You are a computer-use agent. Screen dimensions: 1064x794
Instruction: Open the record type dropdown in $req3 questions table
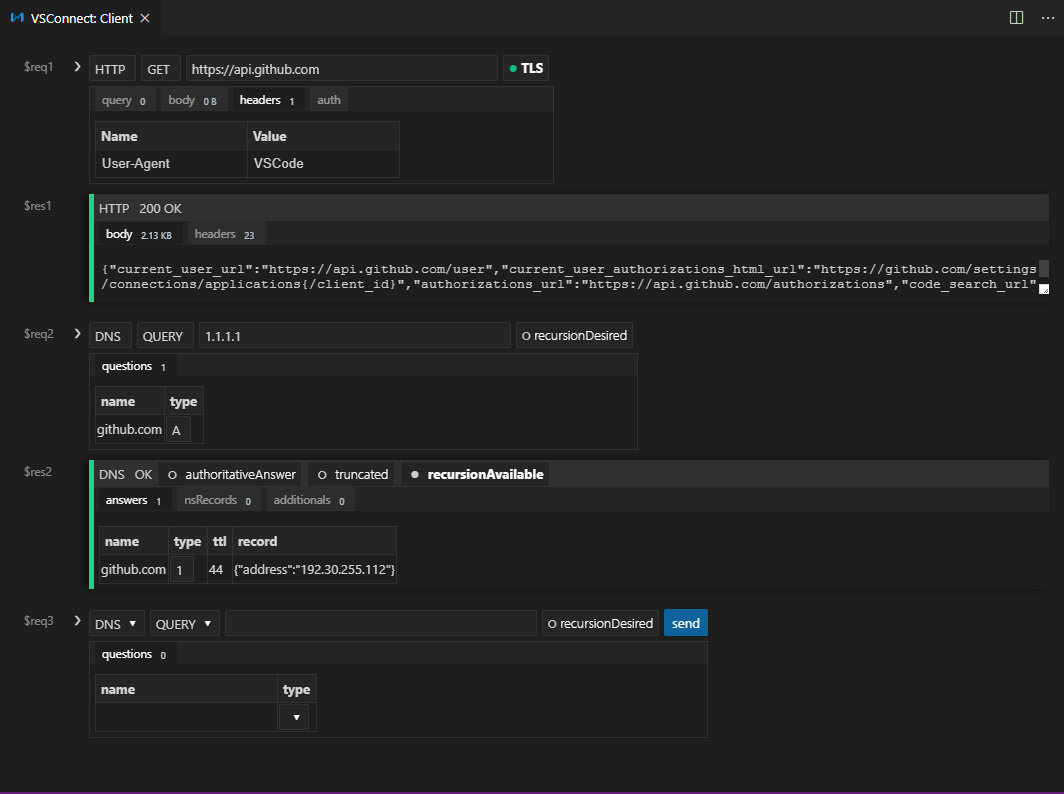click(x=295, y=717)
